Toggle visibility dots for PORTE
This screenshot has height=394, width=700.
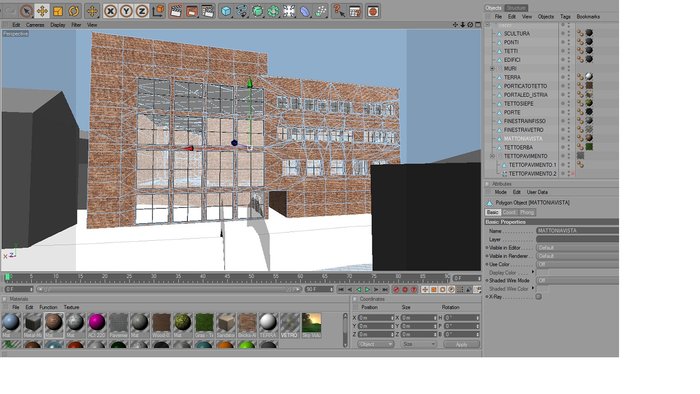tap(568, 112)
